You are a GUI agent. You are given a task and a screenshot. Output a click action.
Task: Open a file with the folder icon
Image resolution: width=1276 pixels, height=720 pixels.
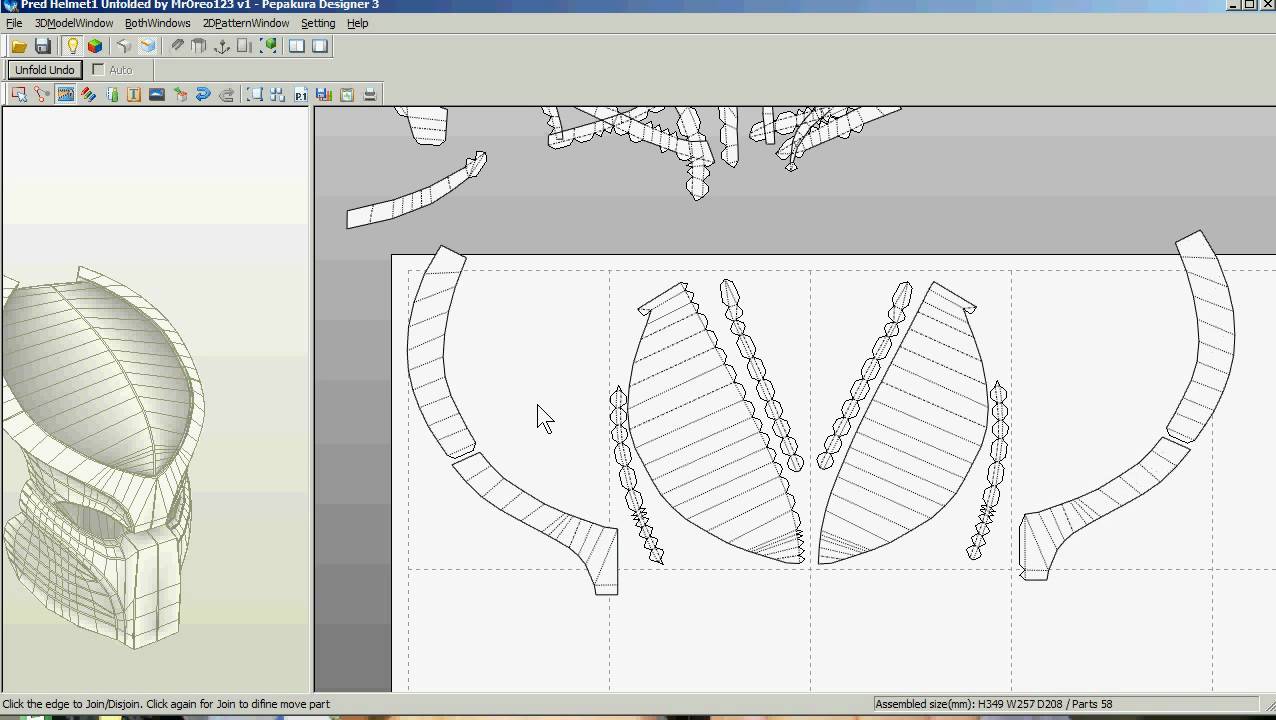19,46
